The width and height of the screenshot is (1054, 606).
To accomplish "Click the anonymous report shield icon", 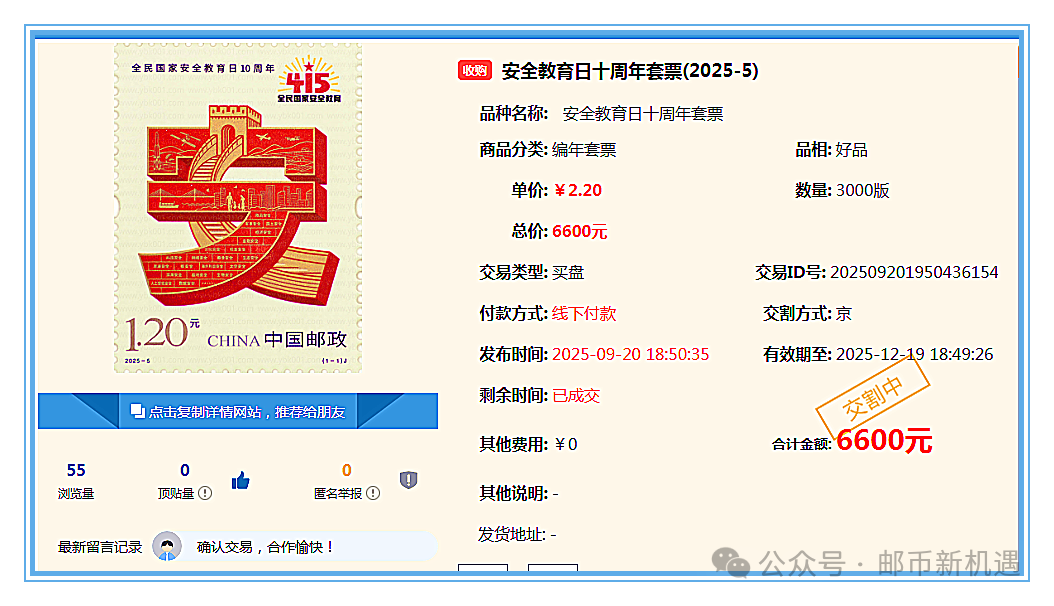I will coord(408,480).
